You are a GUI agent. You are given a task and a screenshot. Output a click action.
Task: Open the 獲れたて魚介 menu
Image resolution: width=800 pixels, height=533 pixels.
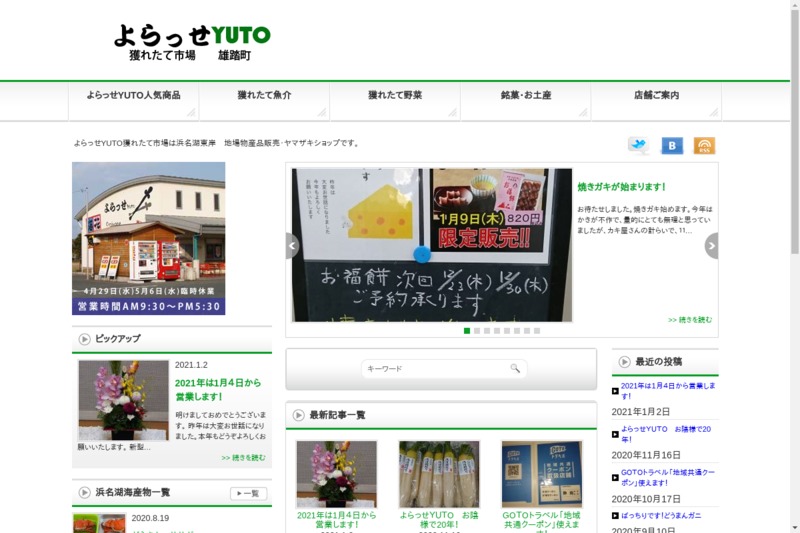coord(264,96)
